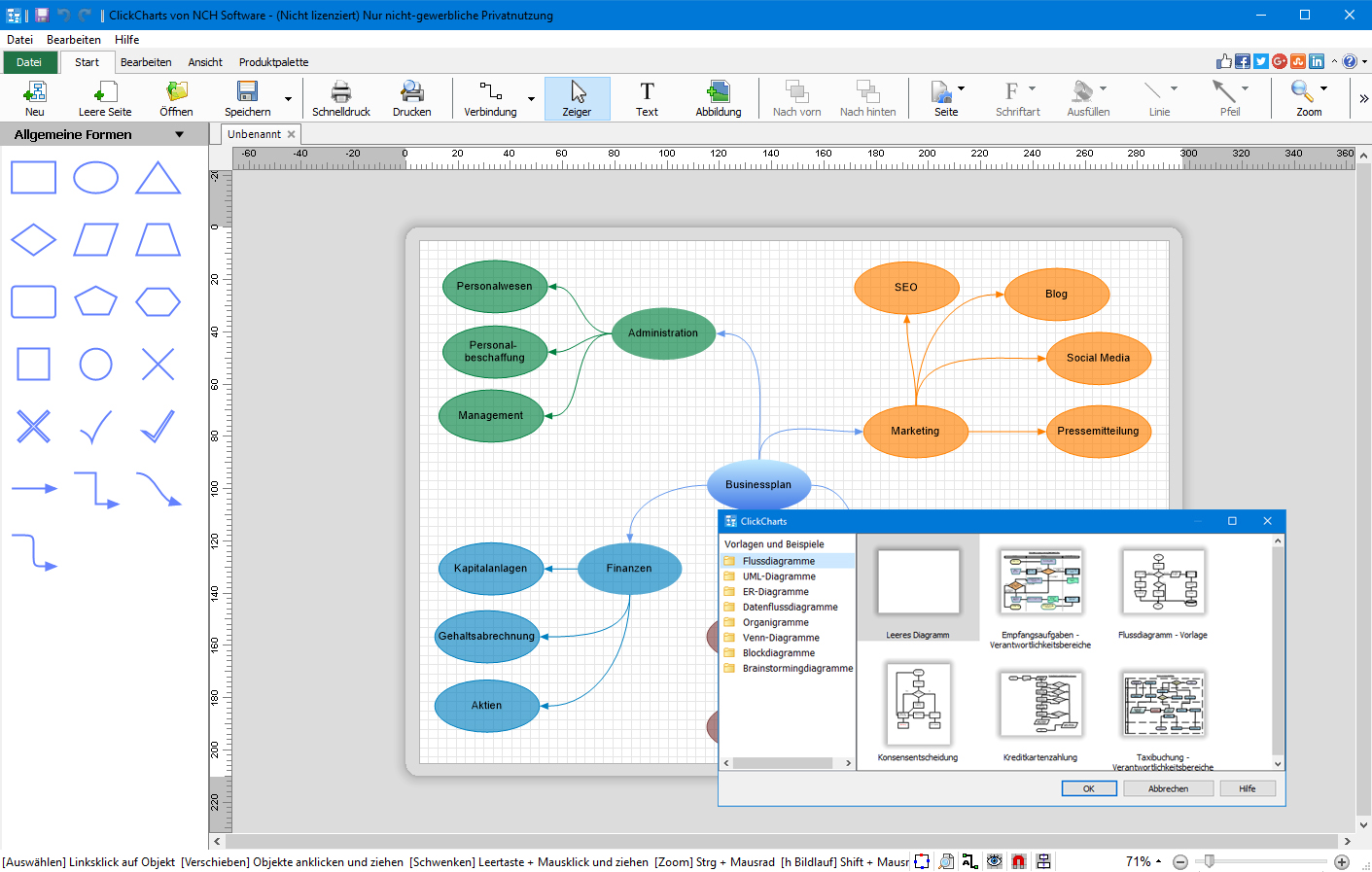Open the Speichern dropdown arrow
The height and width of the screenshot is (872, 1372).
[x=288, y=99]
